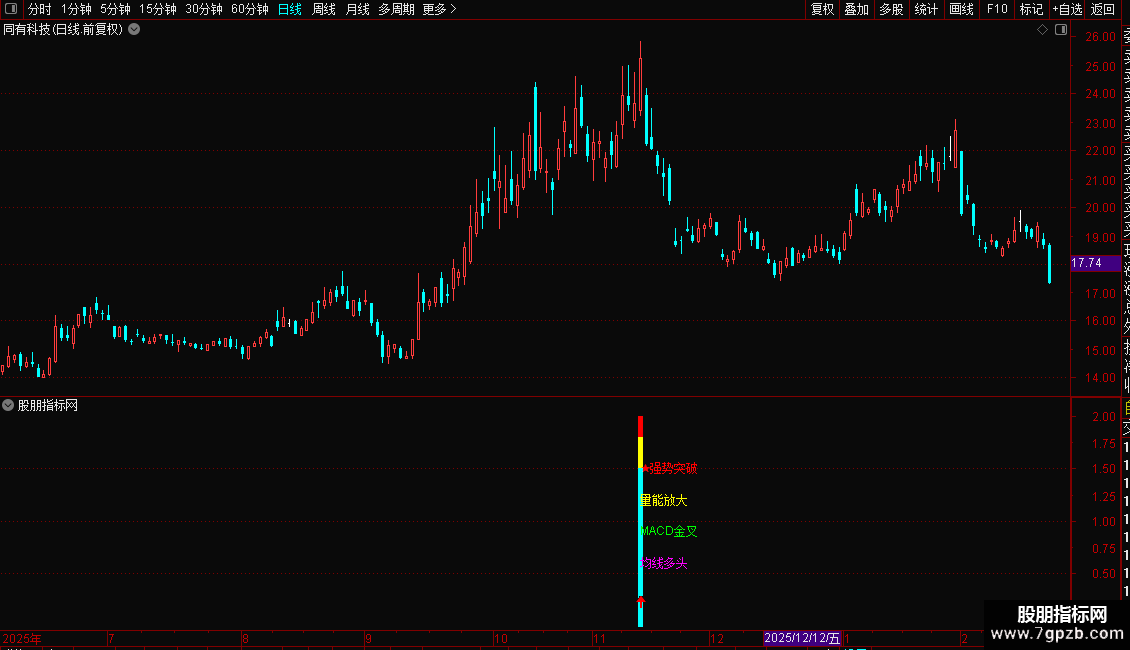Switch to 周线 weekly chart

(324, 9)
